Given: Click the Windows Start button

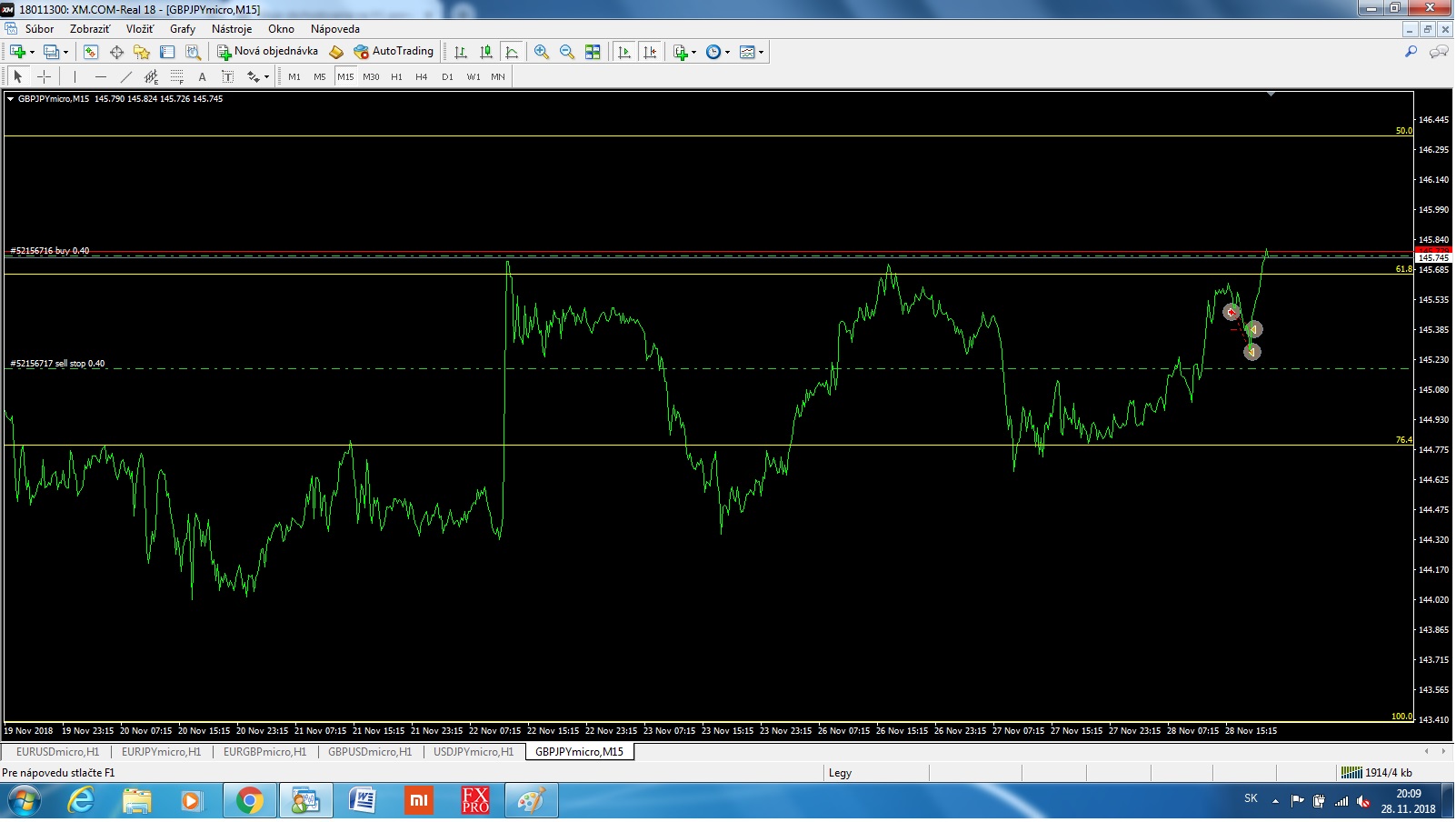Looking at the screenshot, I should coord(24,801).
